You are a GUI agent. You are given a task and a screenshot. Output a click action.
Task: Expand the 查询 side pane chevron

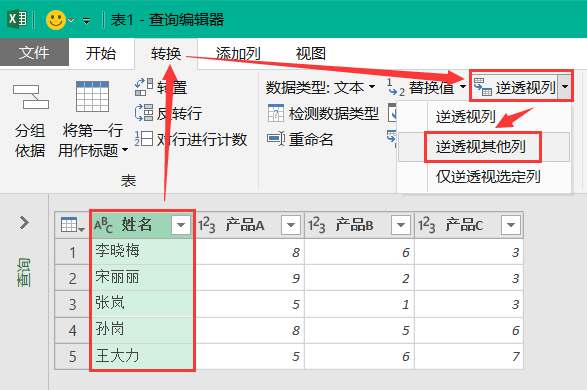(24, 222)
